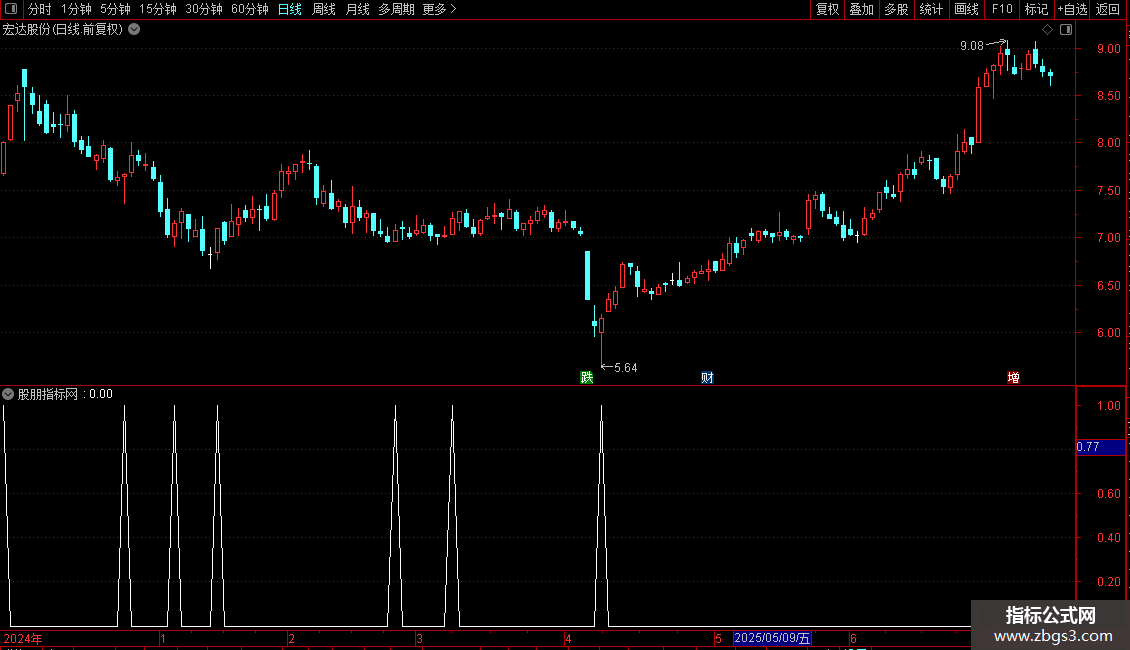The width and height of the screenshot is (1130, 650).
Task: Add stock to 自选 watchlist
Action: [1072, 9]
